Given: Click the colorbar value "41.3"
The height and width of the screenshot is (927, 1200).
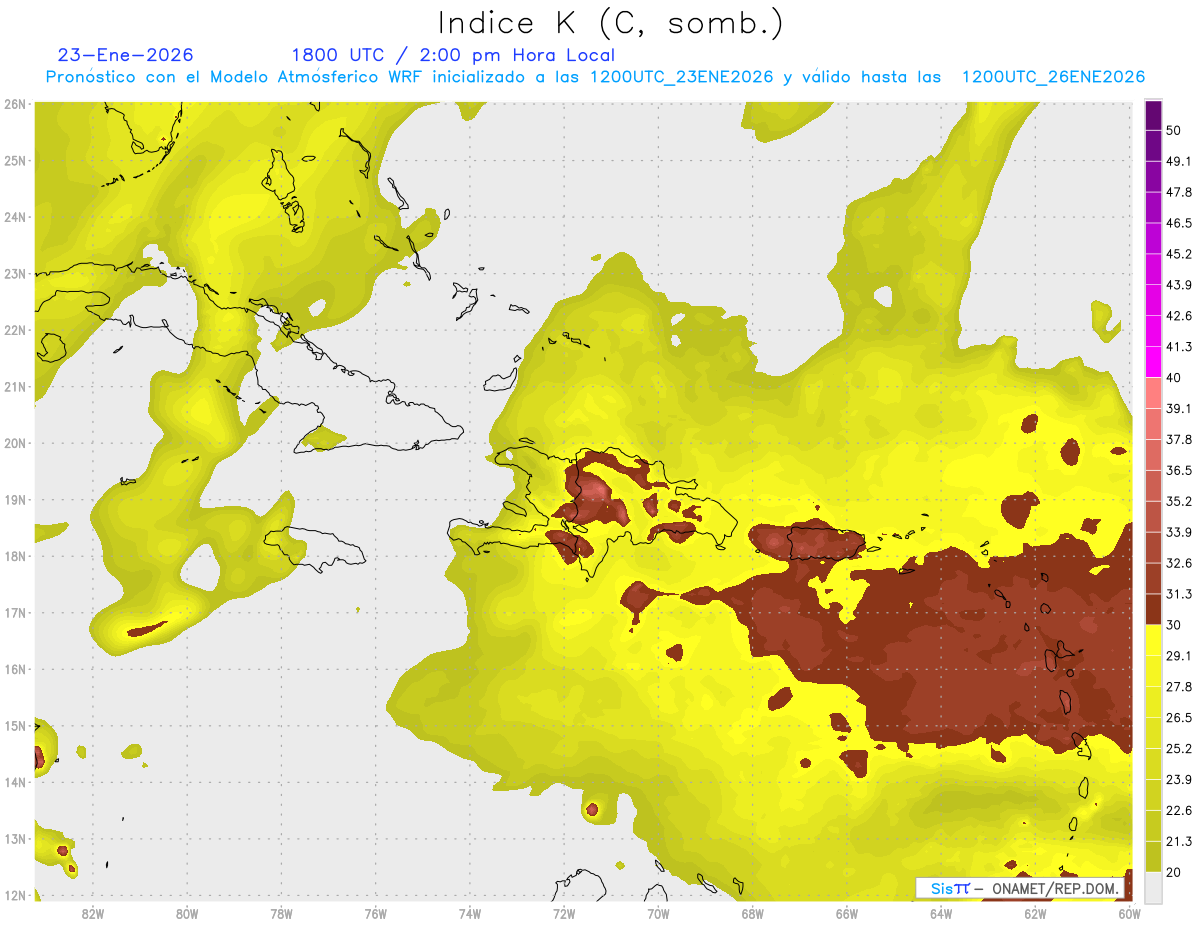Looking at the screenshot, I should (x=1179, y=347).
